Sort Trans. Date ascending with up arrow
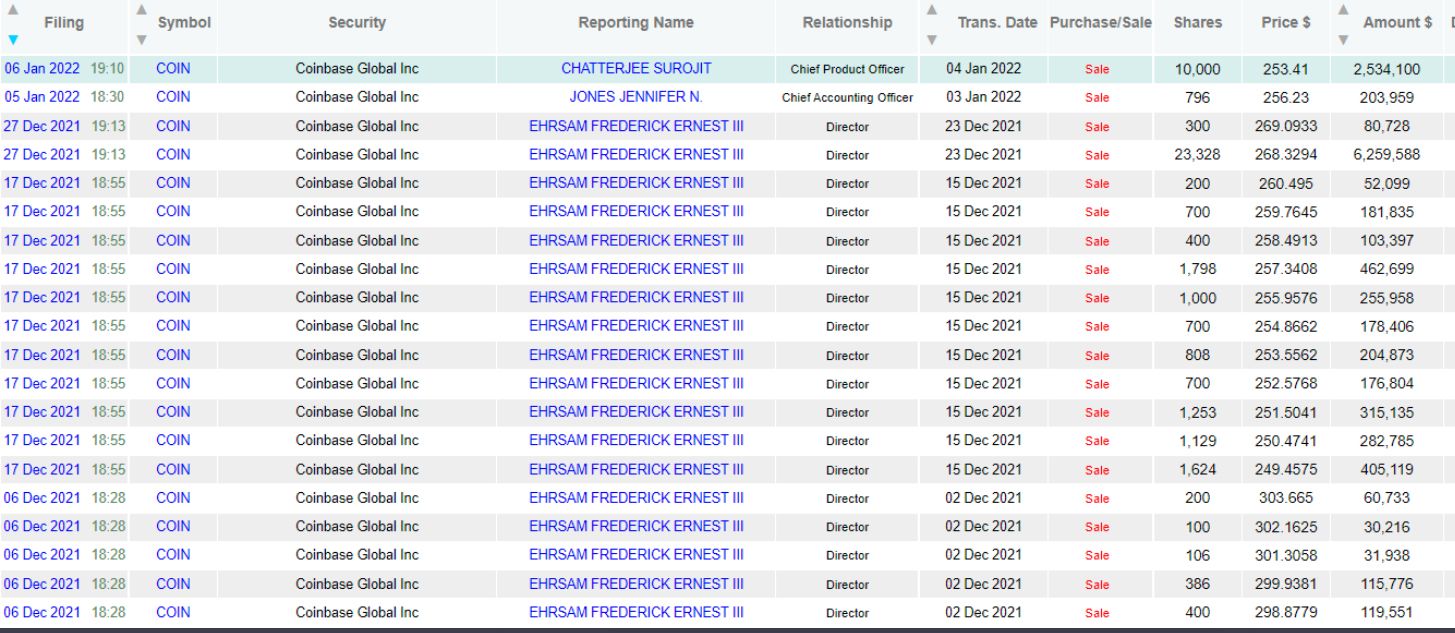 [932, 9]
